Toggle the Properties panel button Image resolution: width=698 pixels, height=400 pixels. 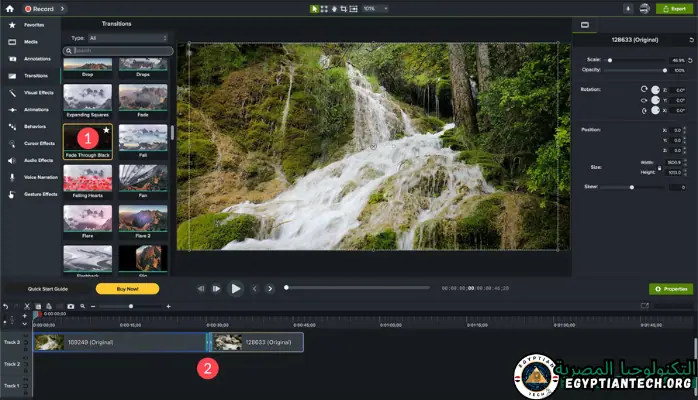671,289
